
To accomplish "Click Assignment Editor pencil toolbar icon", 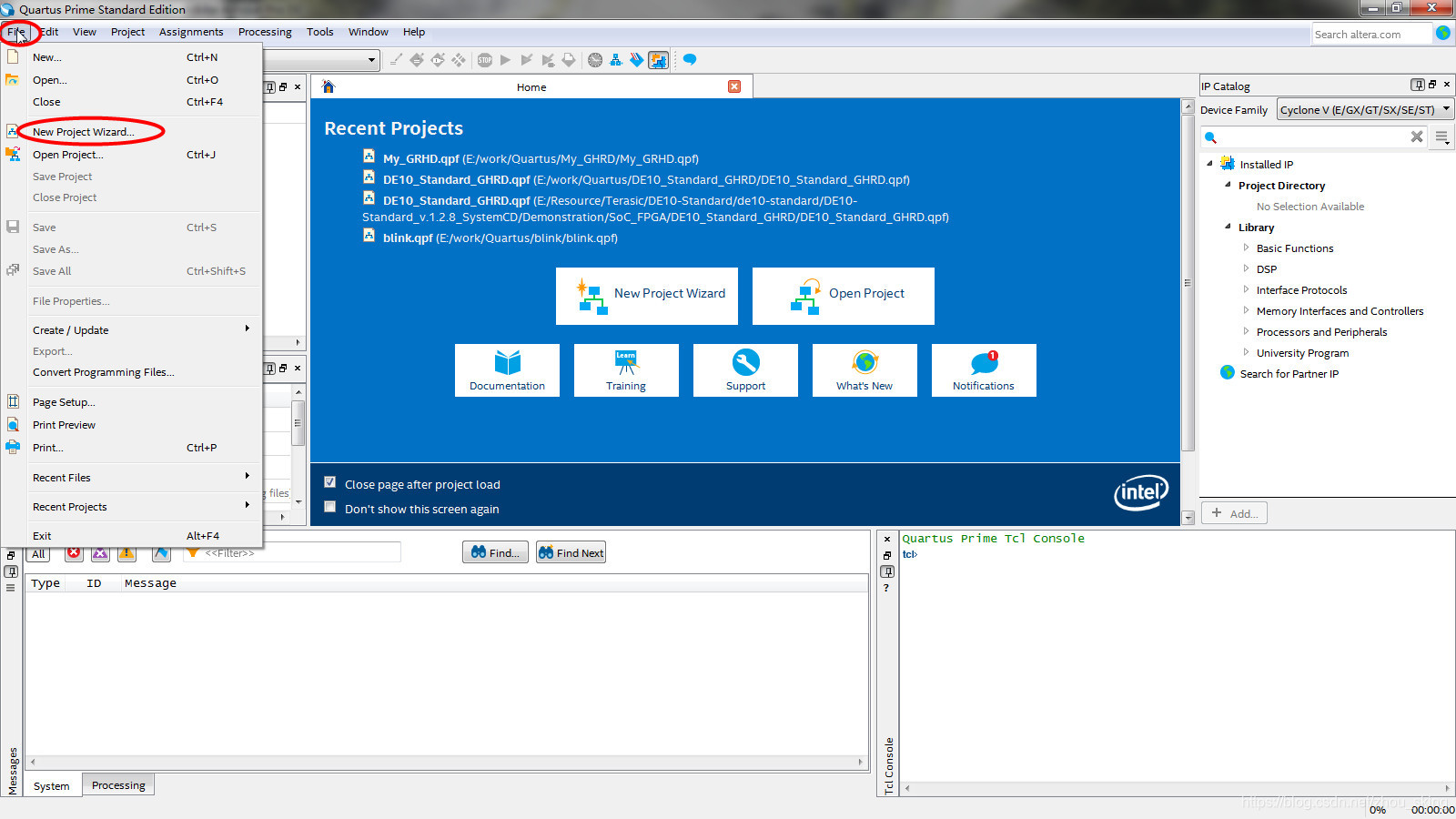I will [x=396, y=60].
